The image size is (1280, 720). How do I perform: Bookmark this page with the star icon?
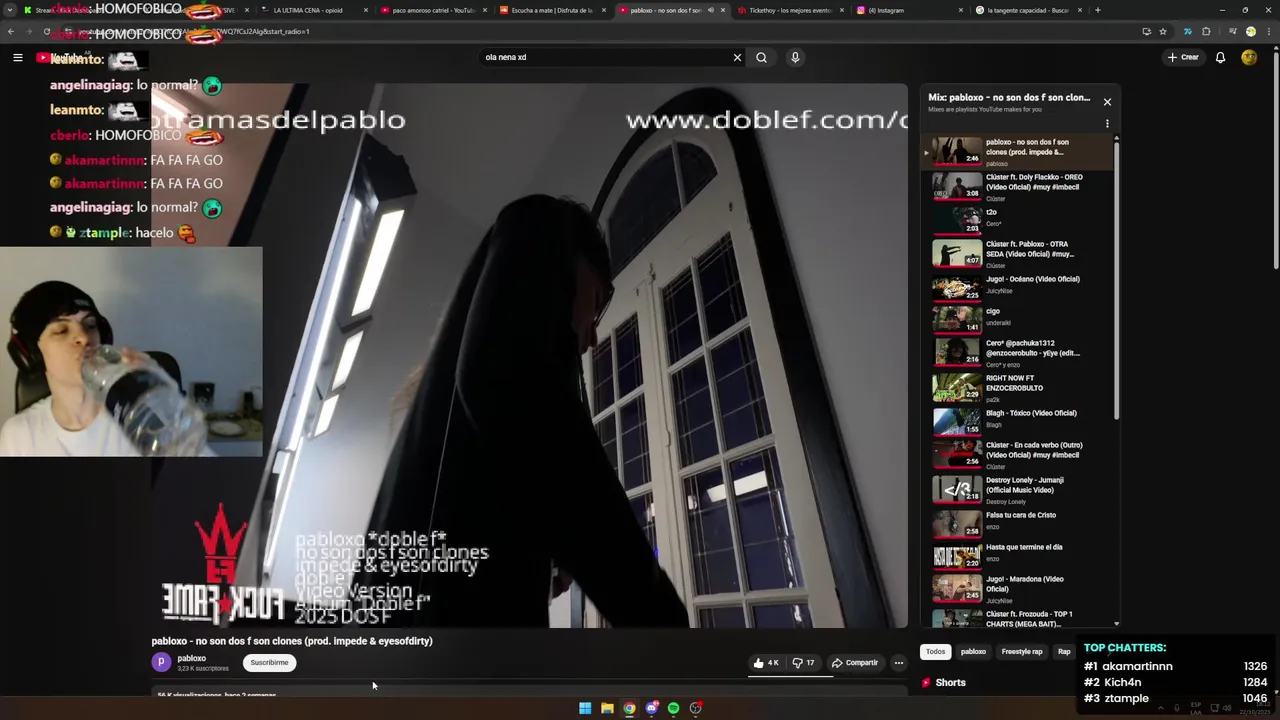pos(1163,31)
